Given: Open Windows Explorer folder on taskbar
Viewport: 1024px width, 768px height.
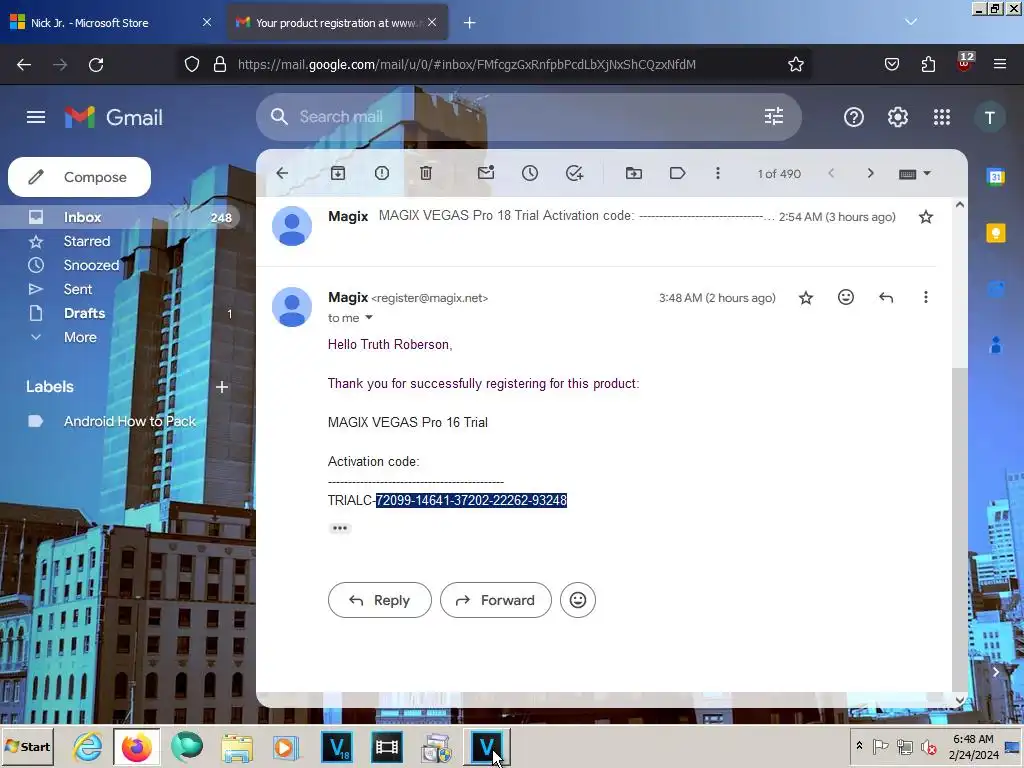Looking at the screenshot, I should (x=237, y=747).
